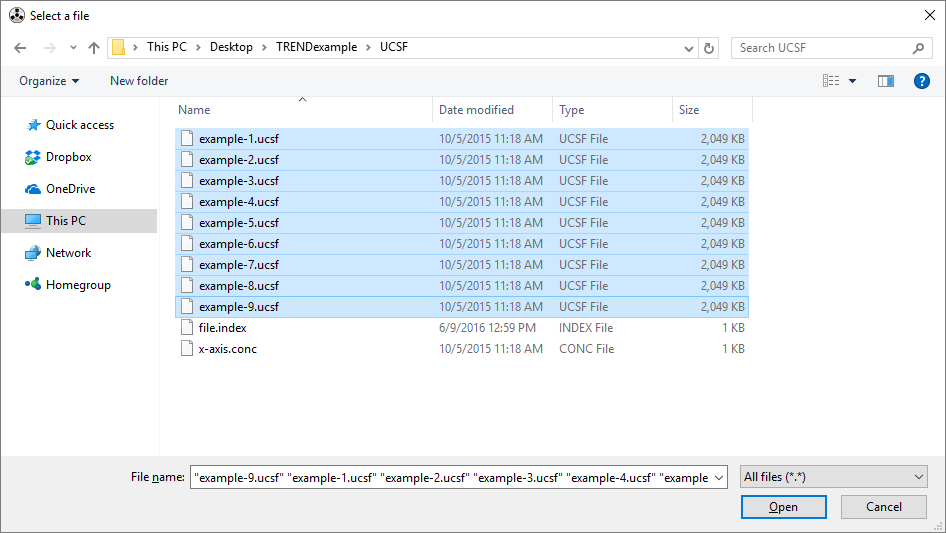The height and width of the screenshot is (533, 946).
Task: Toggle the preview pane icon
Action: pyautogui.click(x=885, y=81)
